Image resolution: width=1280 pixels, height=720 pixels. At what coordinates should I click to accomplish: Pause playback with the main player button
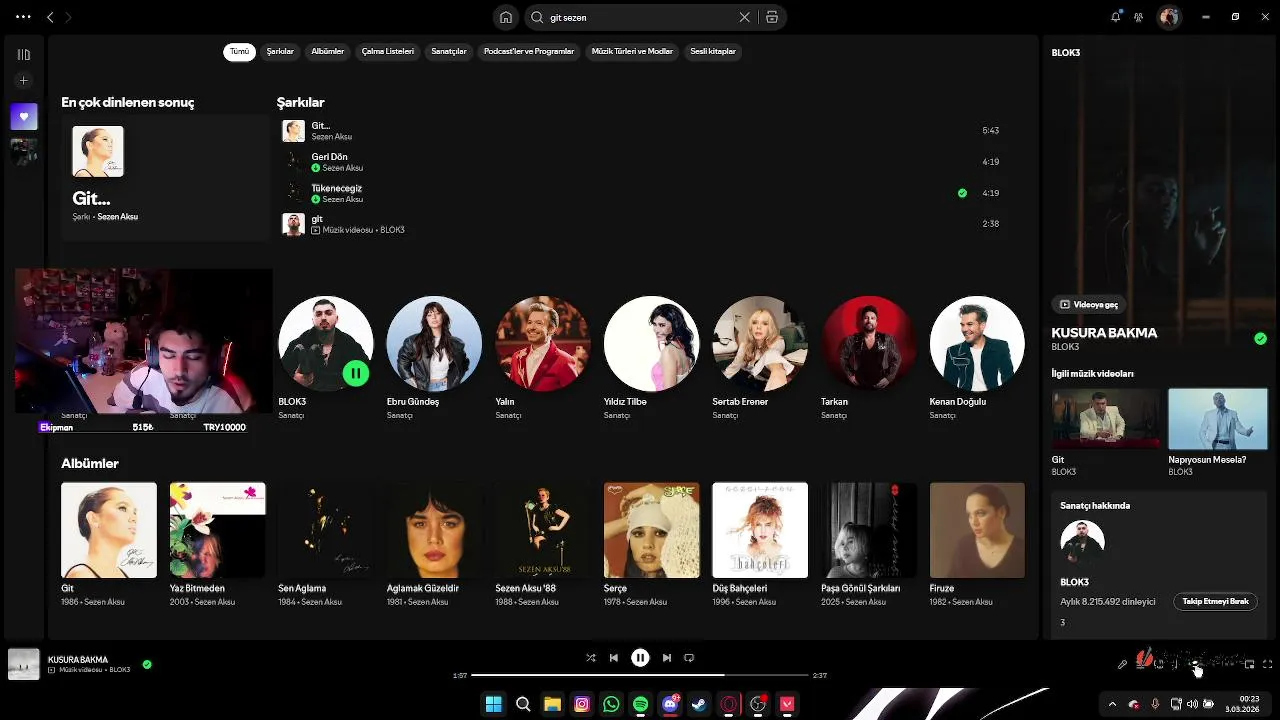point(640,658)
